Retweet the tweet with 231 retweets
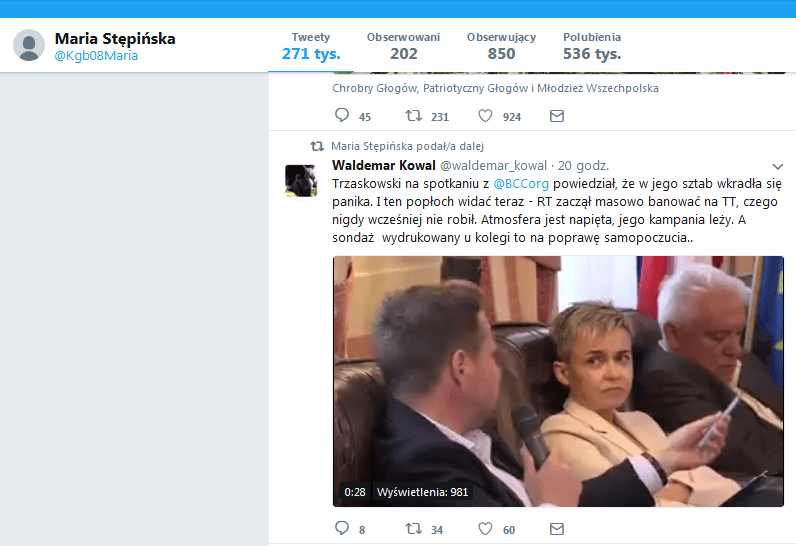 click(x=413, y=116)
